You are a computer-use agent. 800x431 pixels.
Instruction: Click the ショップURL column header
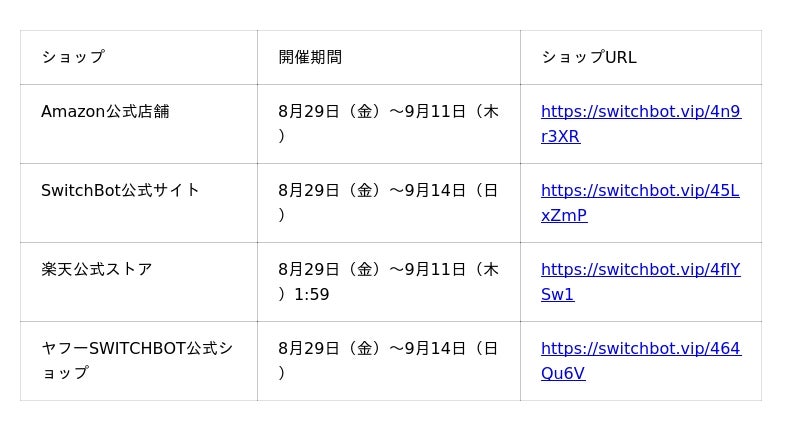tap(589, 57)
